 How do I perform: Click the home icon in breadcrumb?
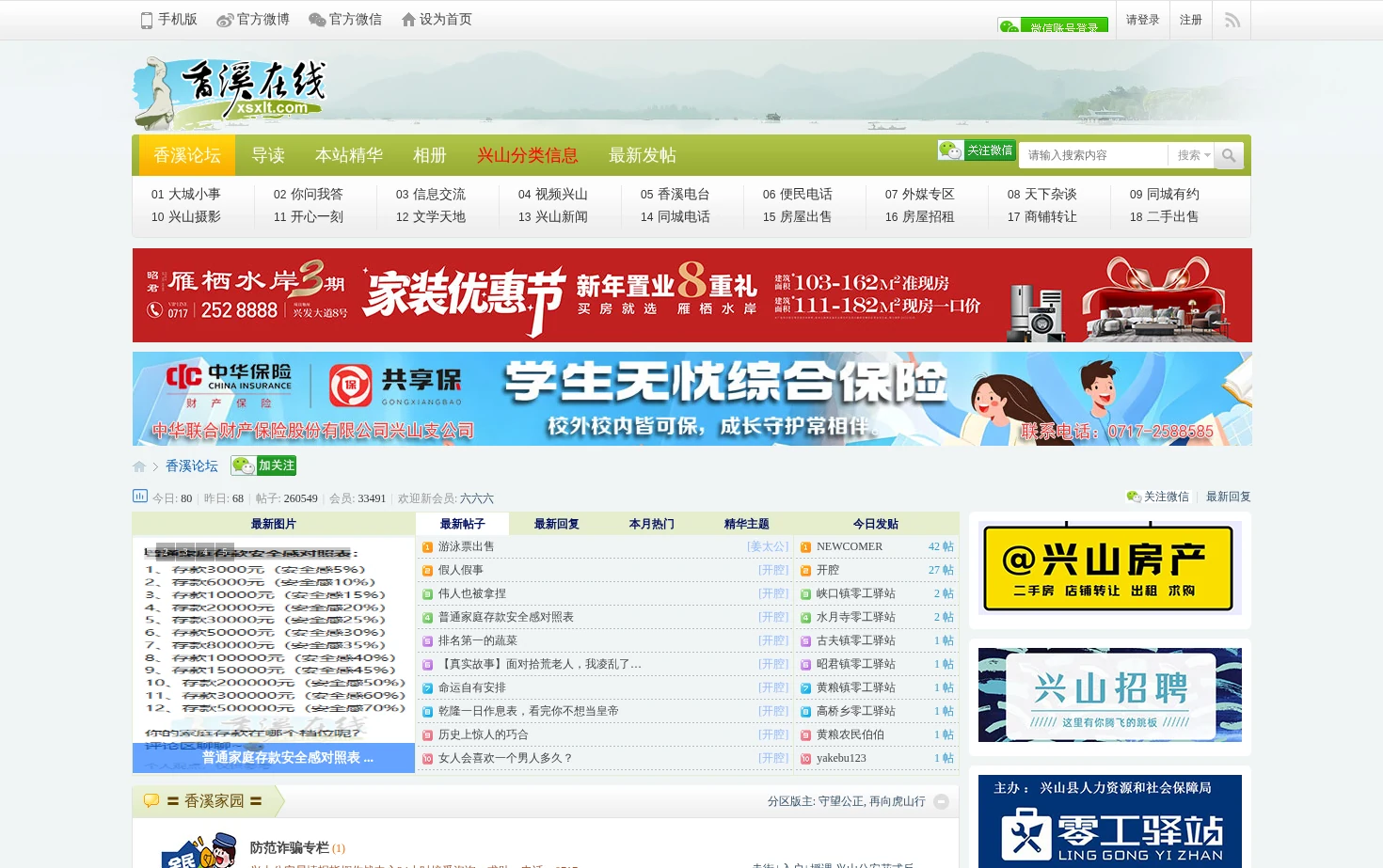pos(139,466)
